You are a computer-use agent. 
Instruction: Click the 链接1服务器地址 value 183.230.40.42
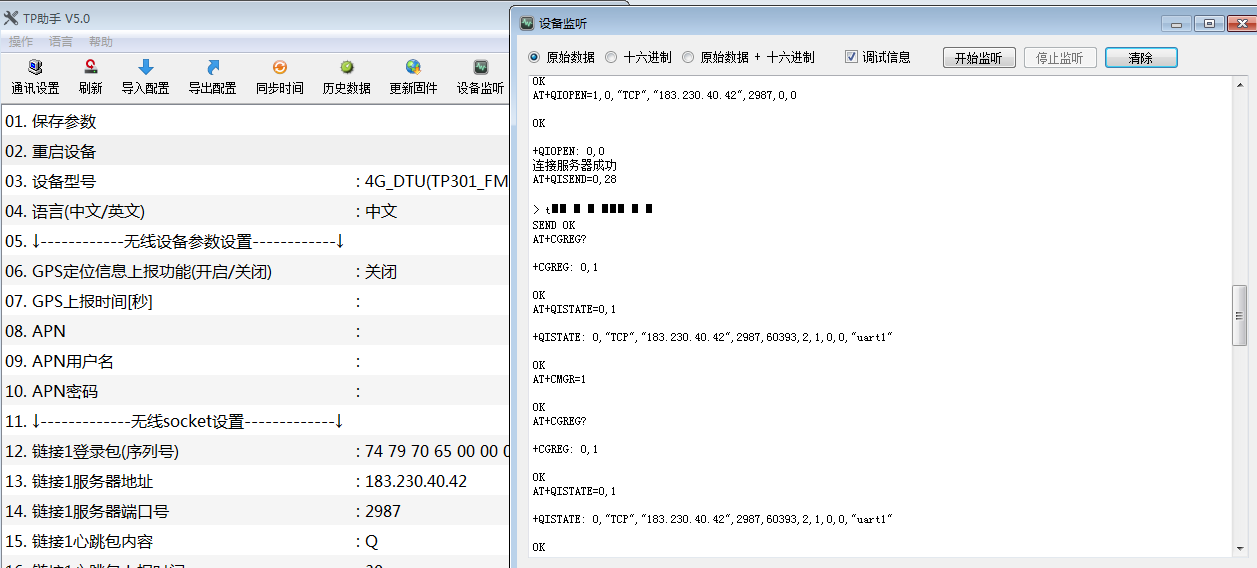click(416, 482)
